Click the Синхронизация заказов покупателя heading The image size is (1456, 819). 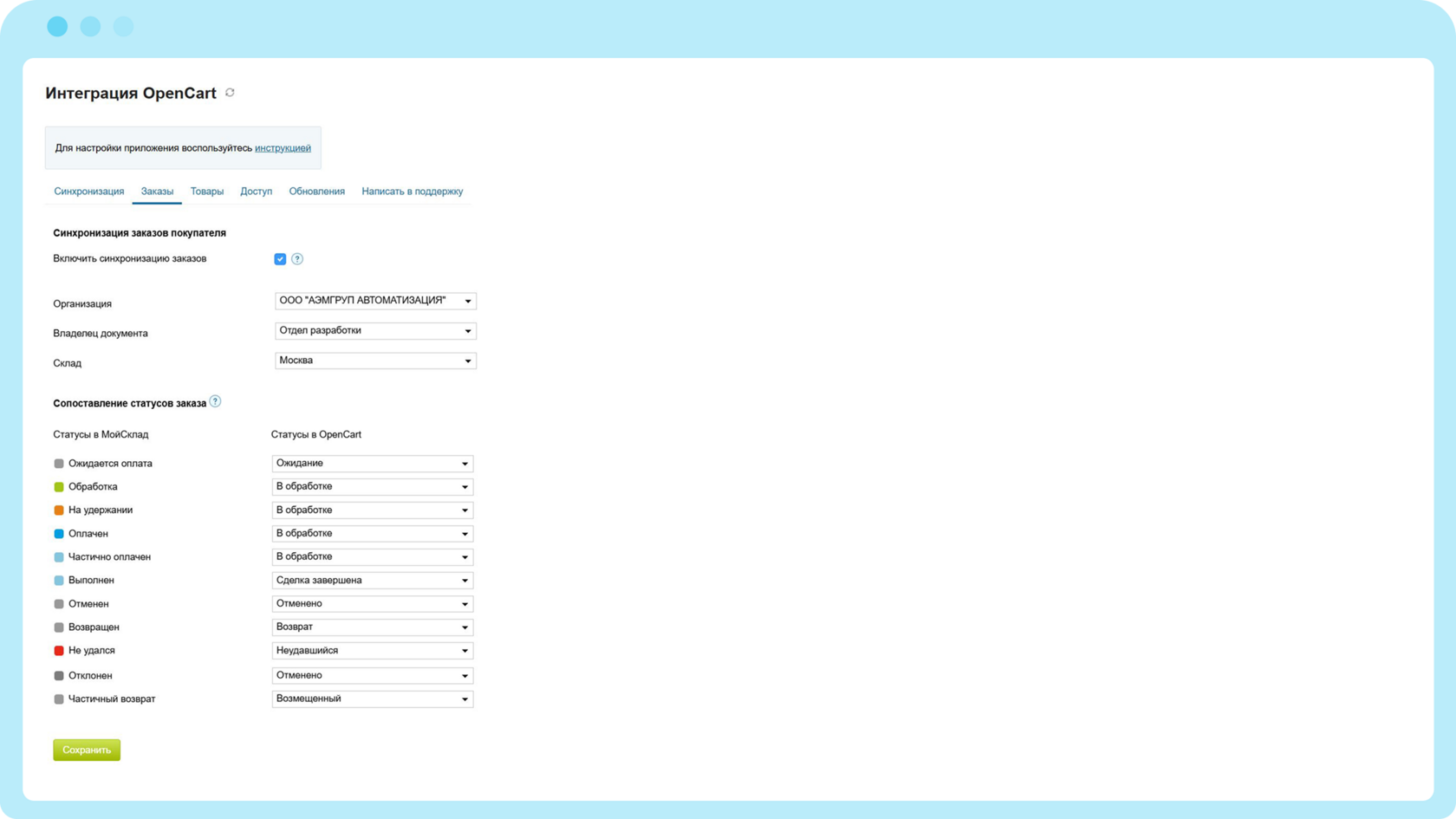(x=140, y=233)
